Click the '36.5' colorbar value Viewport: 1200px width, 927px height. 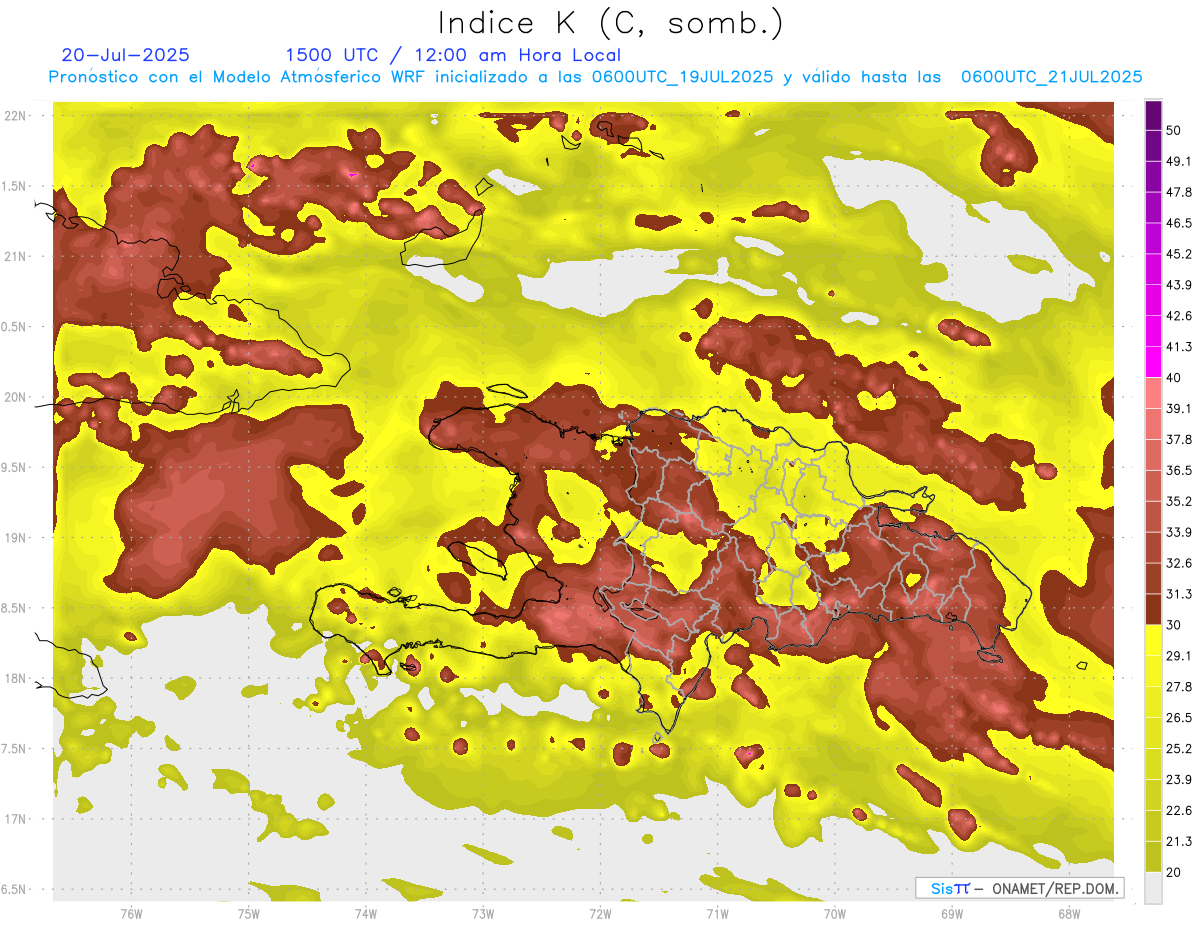coord(1179,470)
